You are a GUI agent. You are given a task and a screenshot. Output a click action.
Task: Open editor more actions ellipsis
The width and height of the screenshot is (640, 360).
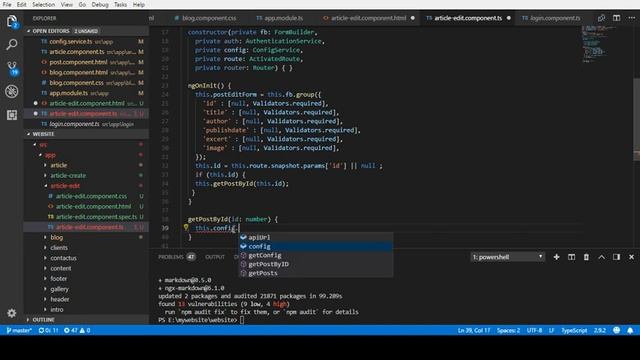(x=631, y=18)
